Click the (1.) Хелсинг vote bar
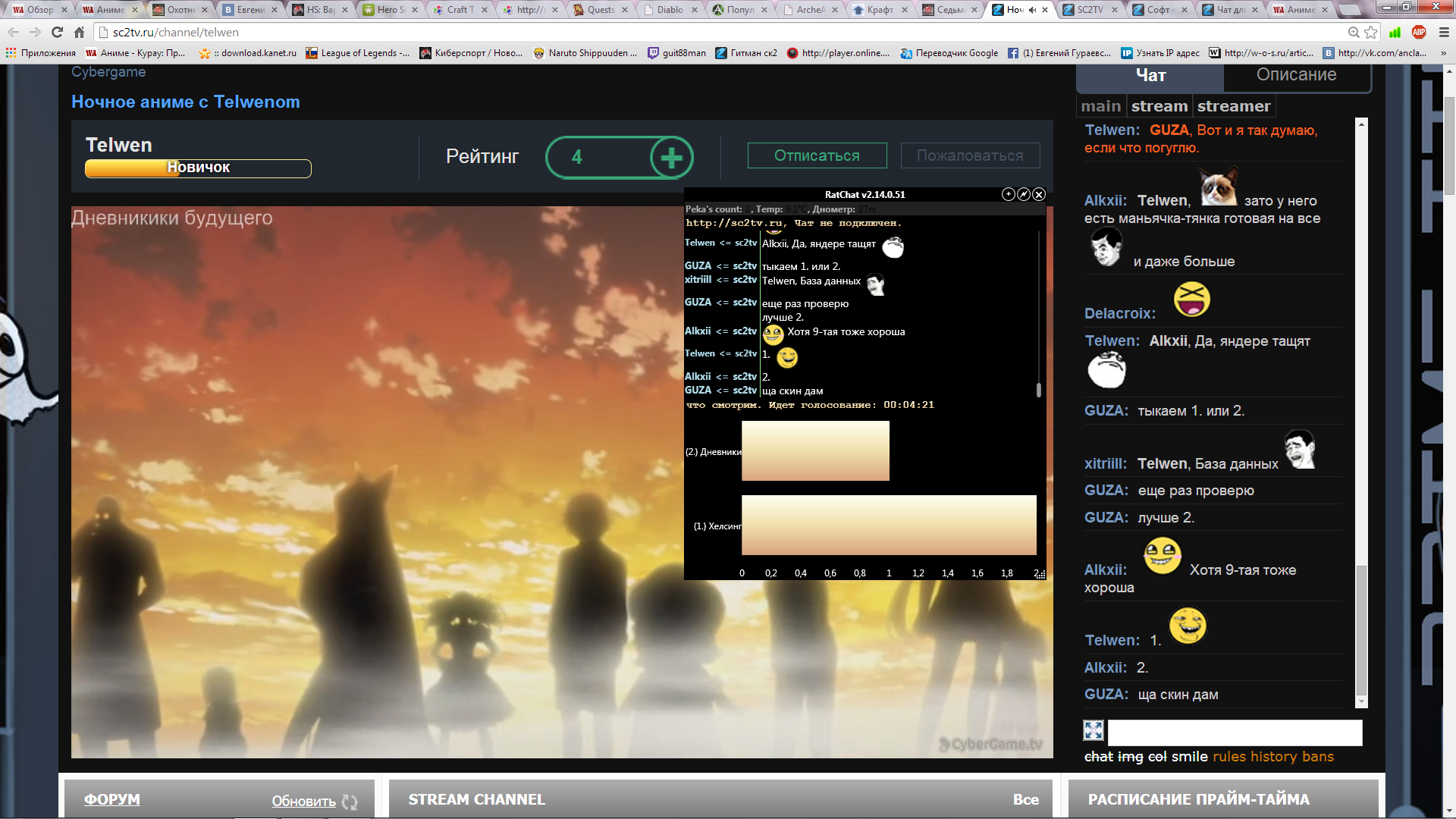Image resolution: width=1456 pixels, height=819 pixels. (889, 526)
